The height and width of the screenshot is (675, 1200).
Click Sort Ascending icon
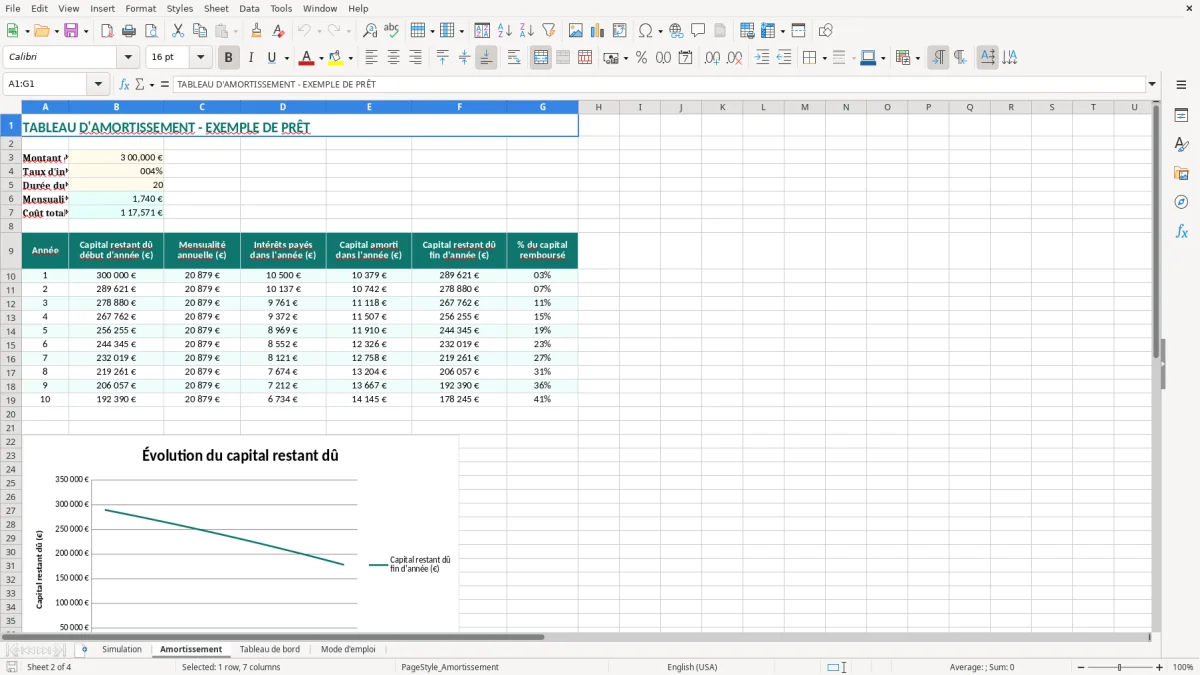(x=504, y=31)
